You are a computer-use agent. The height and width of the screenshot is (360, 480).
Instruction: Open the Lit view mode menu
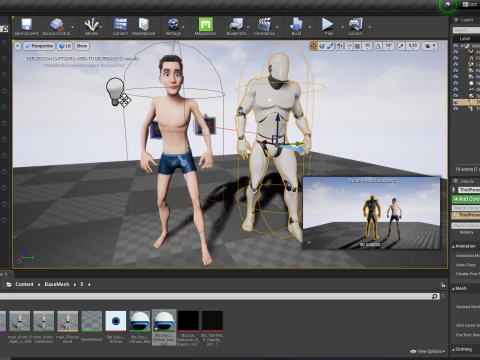pyautogui.click(x=65, y=46)
